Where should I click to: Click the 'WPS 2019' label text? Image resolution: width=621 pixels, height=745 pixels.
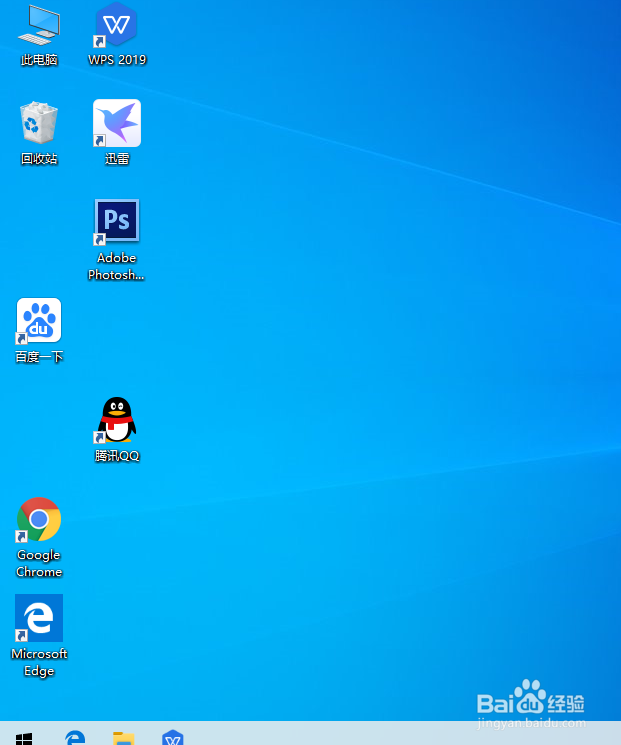117,60
